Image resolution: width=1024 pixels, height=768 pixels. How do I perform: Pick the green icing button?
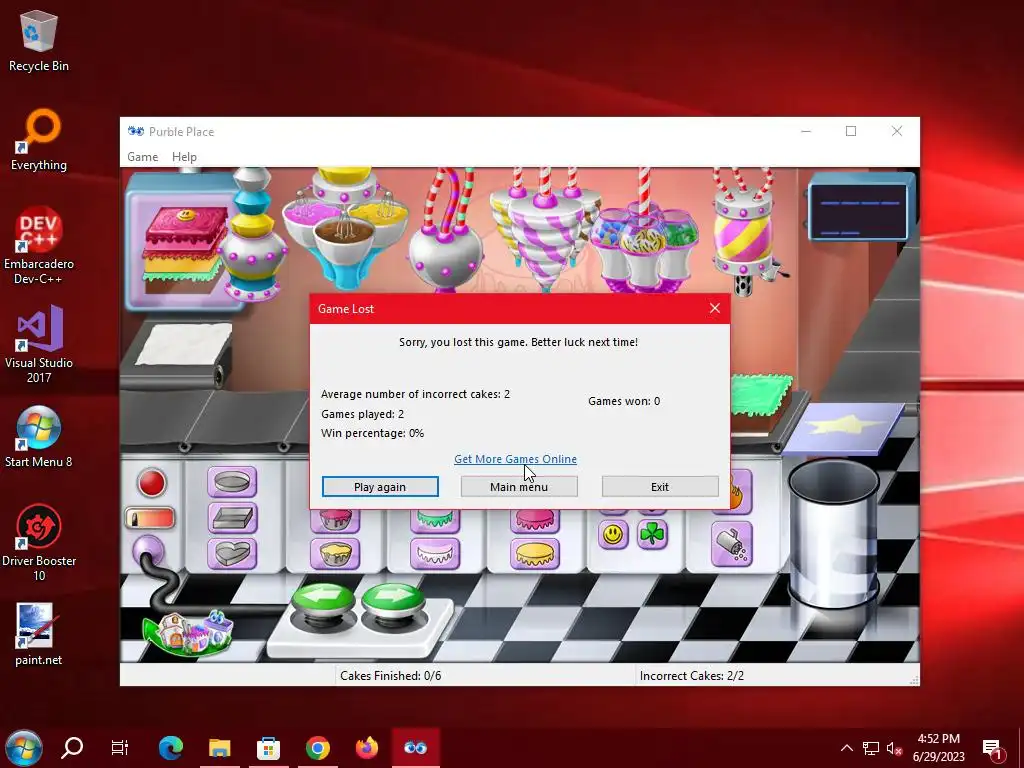point(435,520)
